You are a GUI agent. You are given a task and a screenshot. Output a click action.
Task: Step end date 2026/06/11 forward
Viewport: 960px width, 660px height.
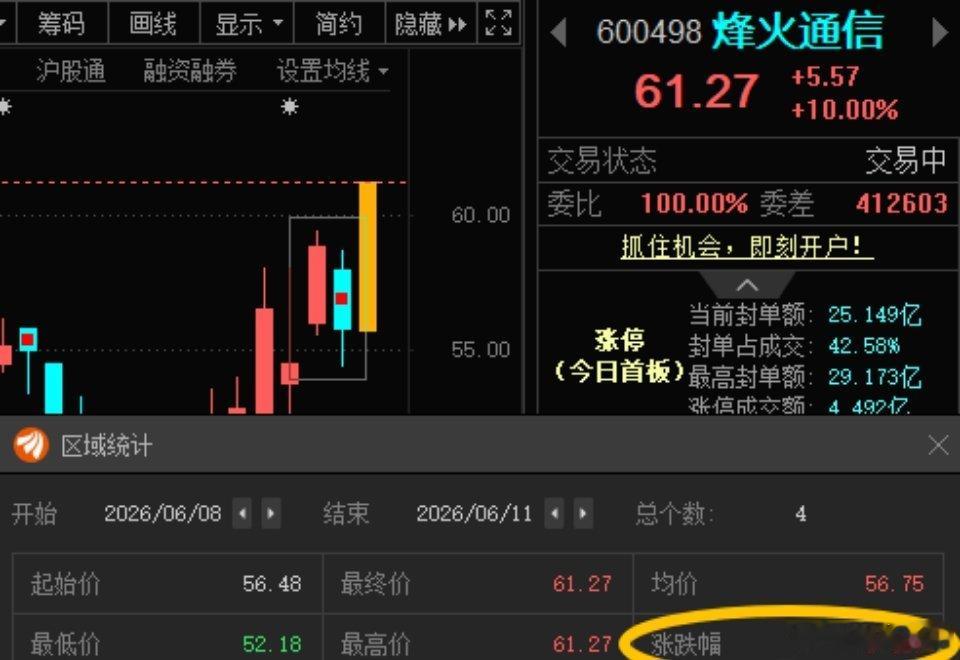pos(583,513)
